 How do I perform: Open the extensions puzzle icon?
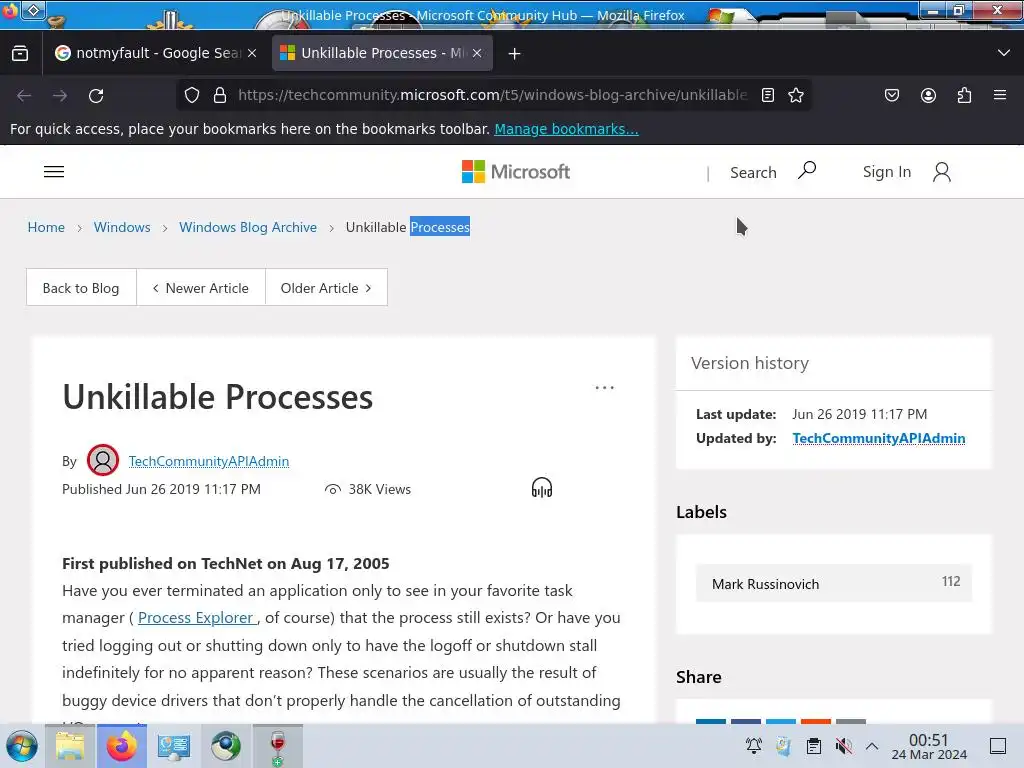965,95
